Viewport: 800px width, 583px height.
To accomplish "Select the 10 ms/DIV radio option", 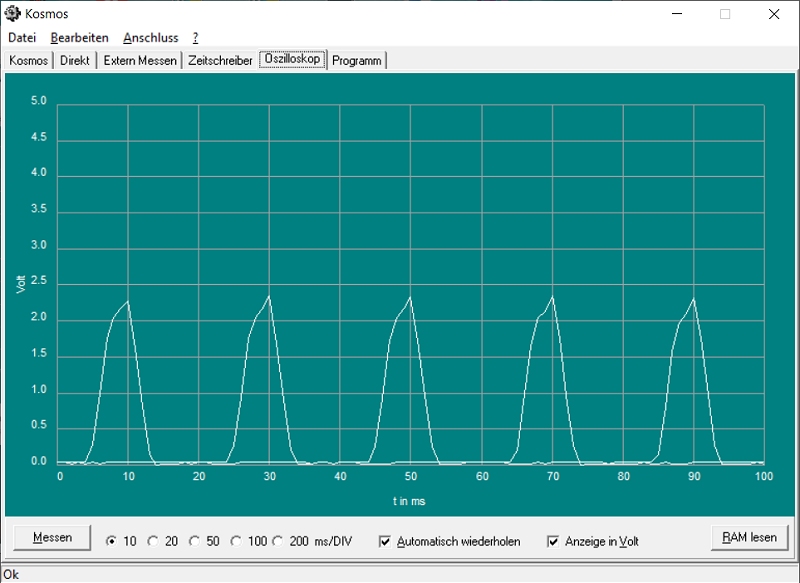I will [111, 541].
